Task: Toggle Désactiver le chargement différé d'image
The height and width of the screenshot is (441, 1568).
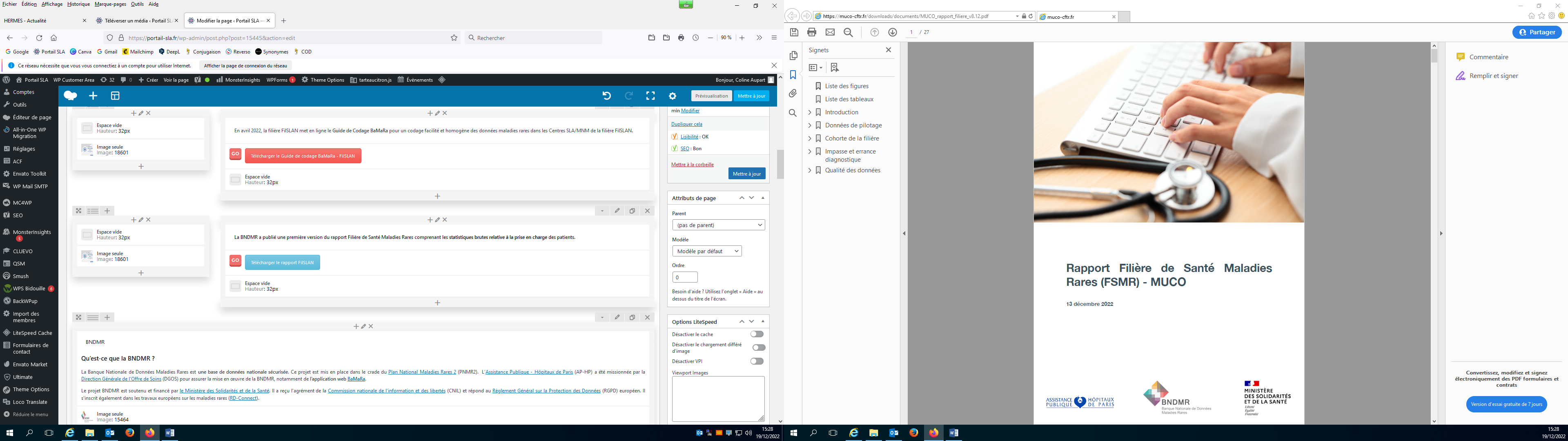Action: coord(758,347)
